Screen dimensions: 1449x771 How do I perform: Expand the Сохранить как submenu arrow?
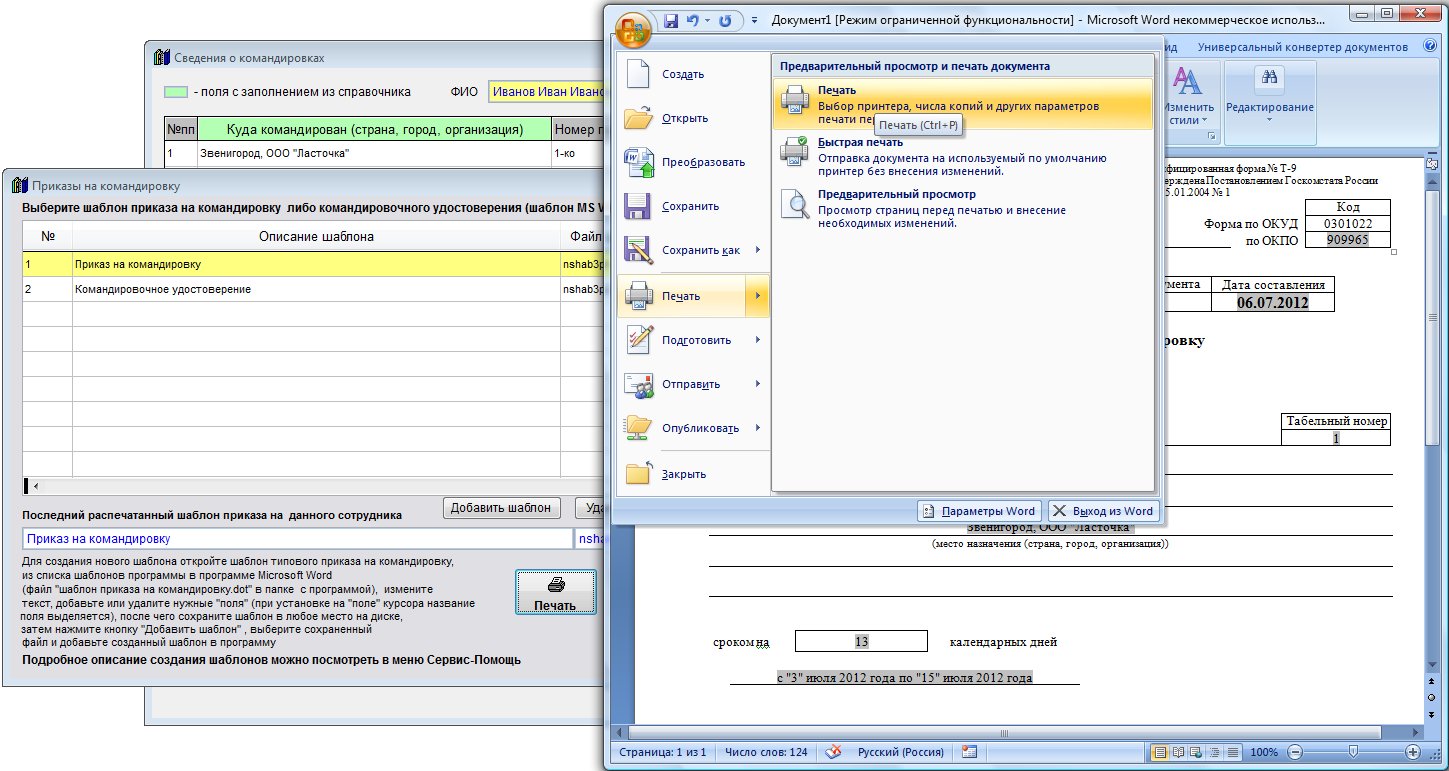757,251
